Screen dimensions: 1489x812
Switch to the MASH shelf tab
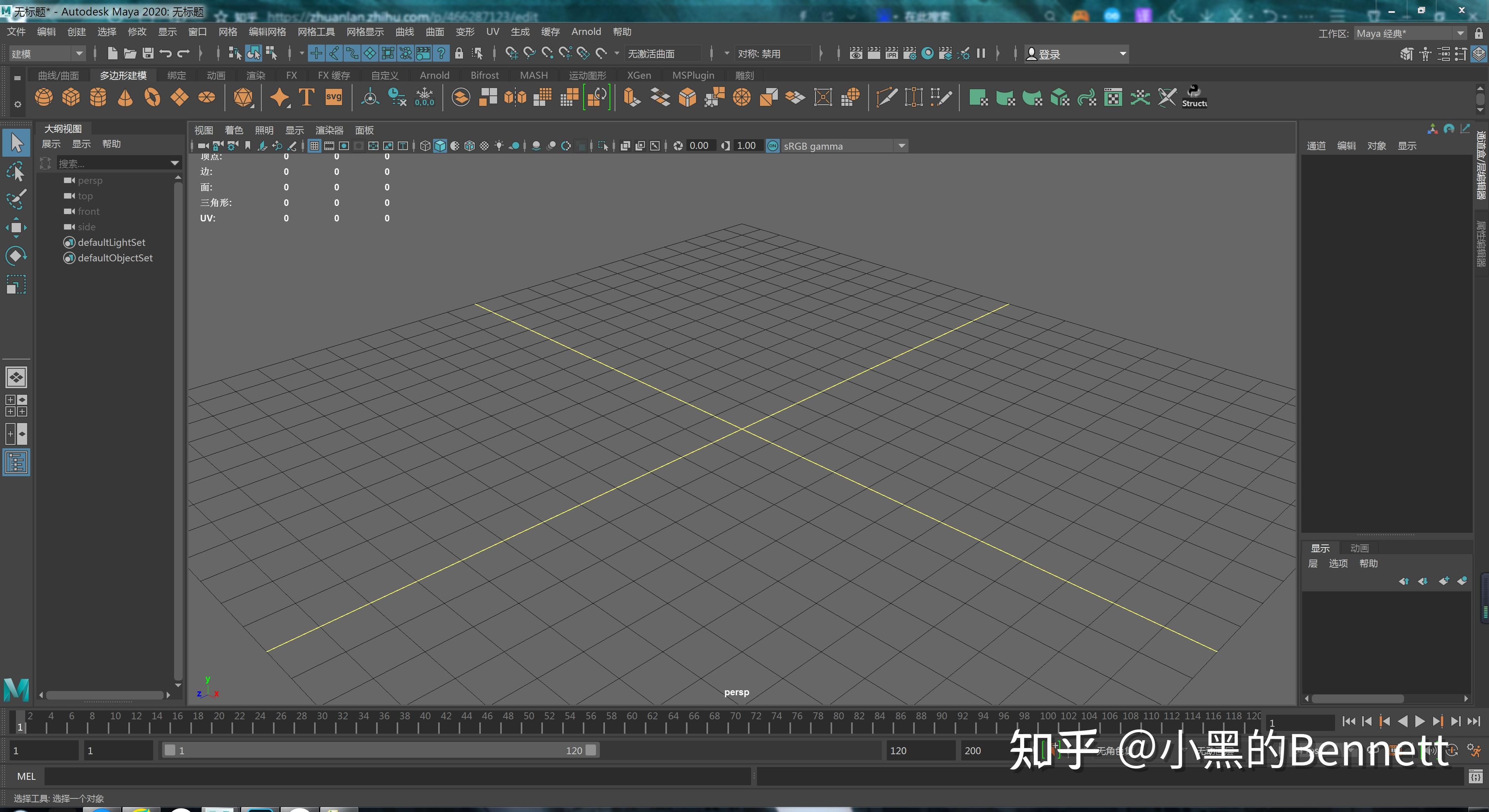(534, 75)
